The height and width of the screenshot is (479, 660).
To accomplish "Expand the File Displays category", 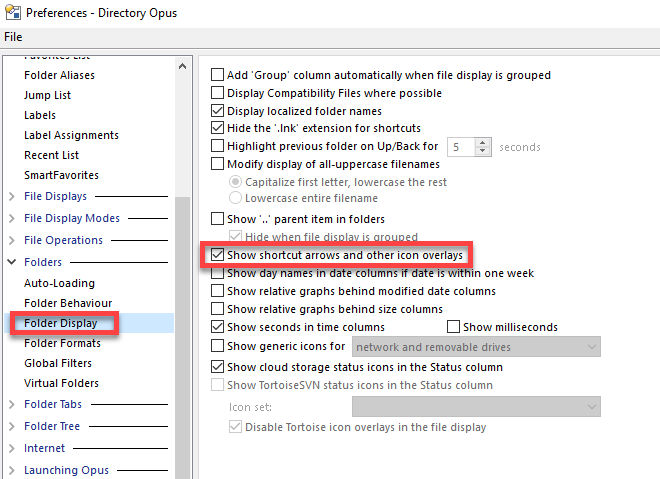I will coord(12,197).
